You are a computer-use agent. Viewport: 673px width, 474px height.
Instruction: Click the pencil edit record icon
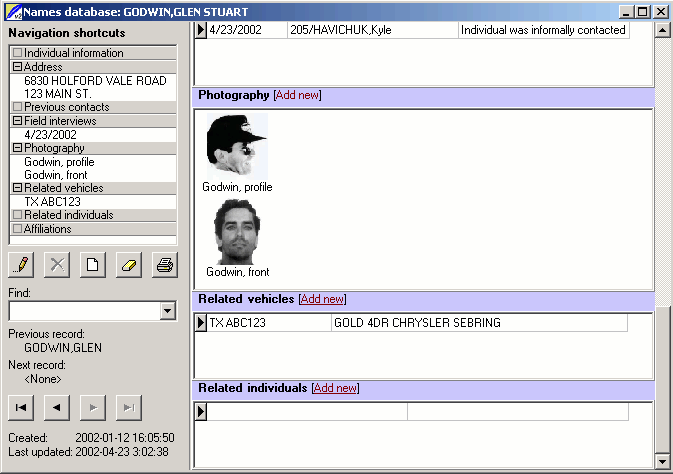21,265
